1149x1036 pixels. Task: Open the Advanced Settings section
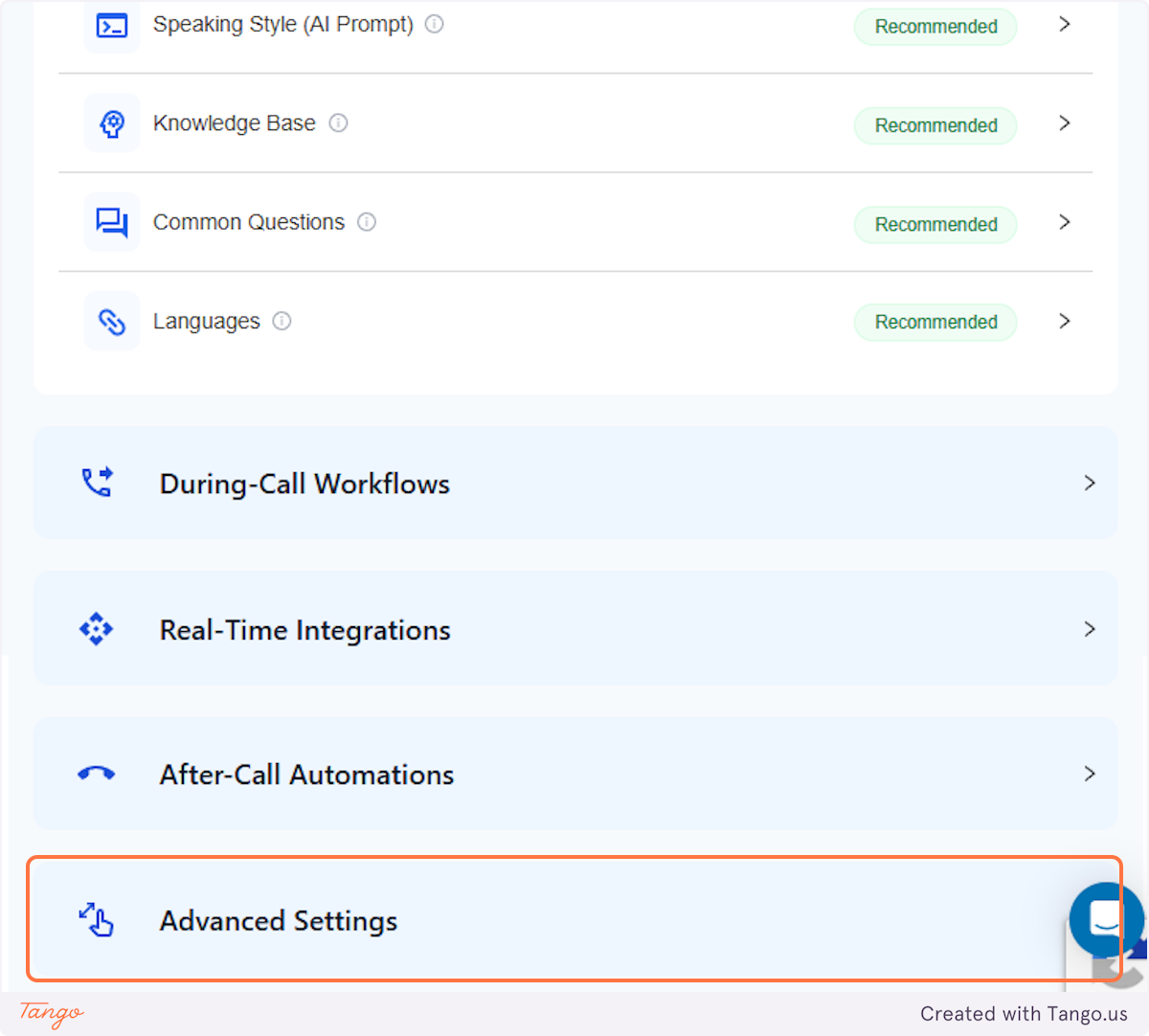click(574, 919)
